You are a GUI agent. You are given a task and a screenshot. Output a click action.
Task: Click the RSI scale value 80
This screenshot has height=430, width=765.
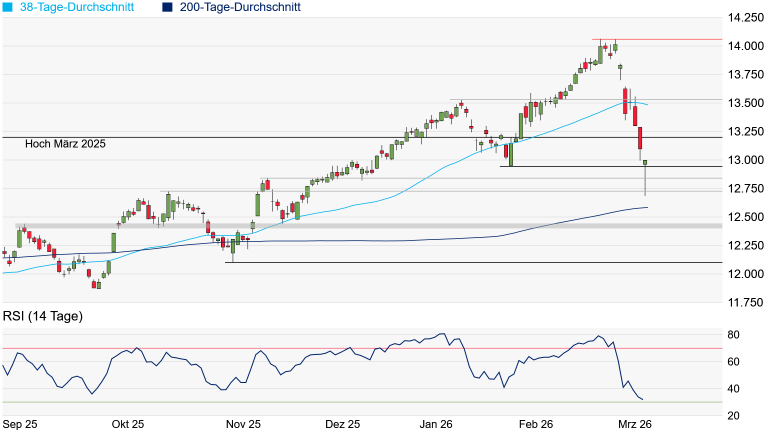click(x=733, y=335)
